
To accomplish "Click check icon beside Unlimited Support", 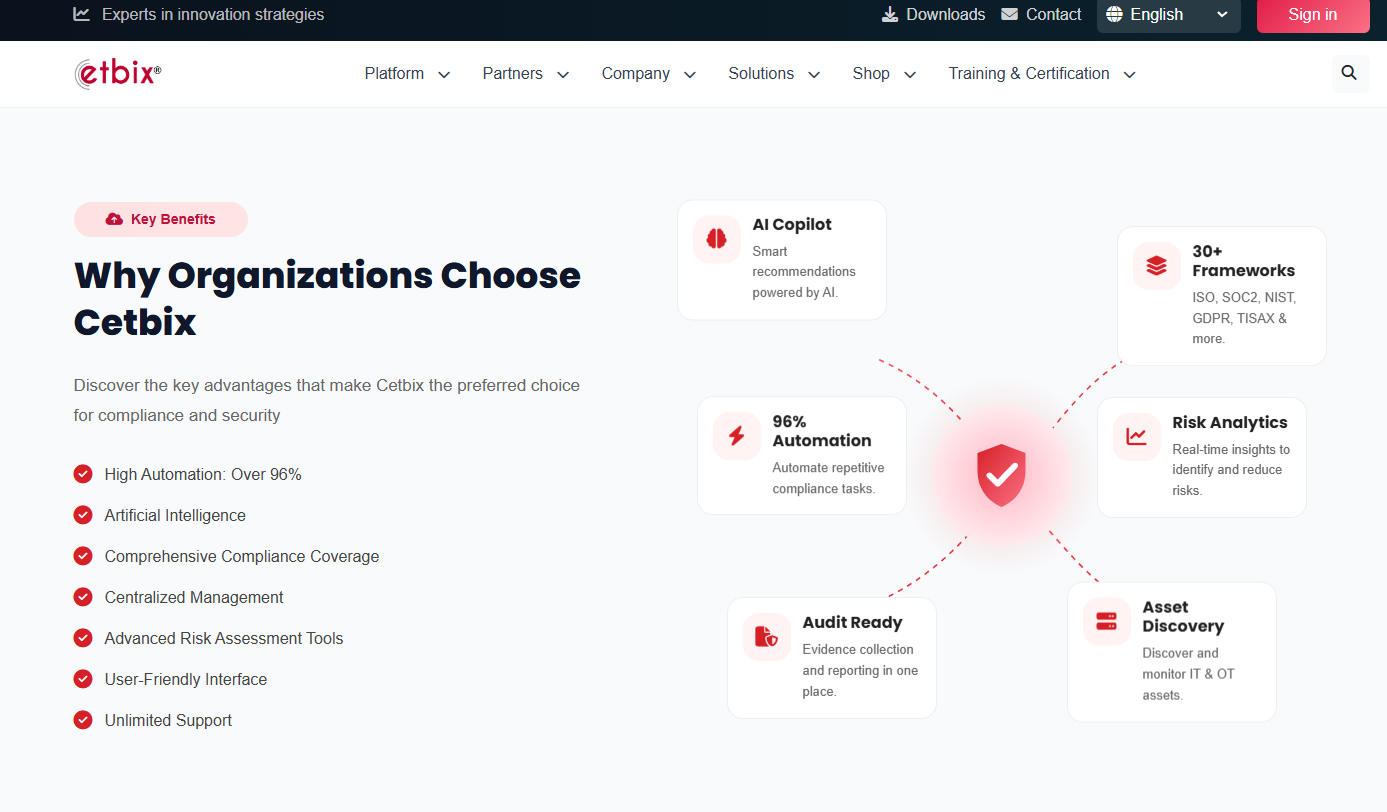I will 83,720.
